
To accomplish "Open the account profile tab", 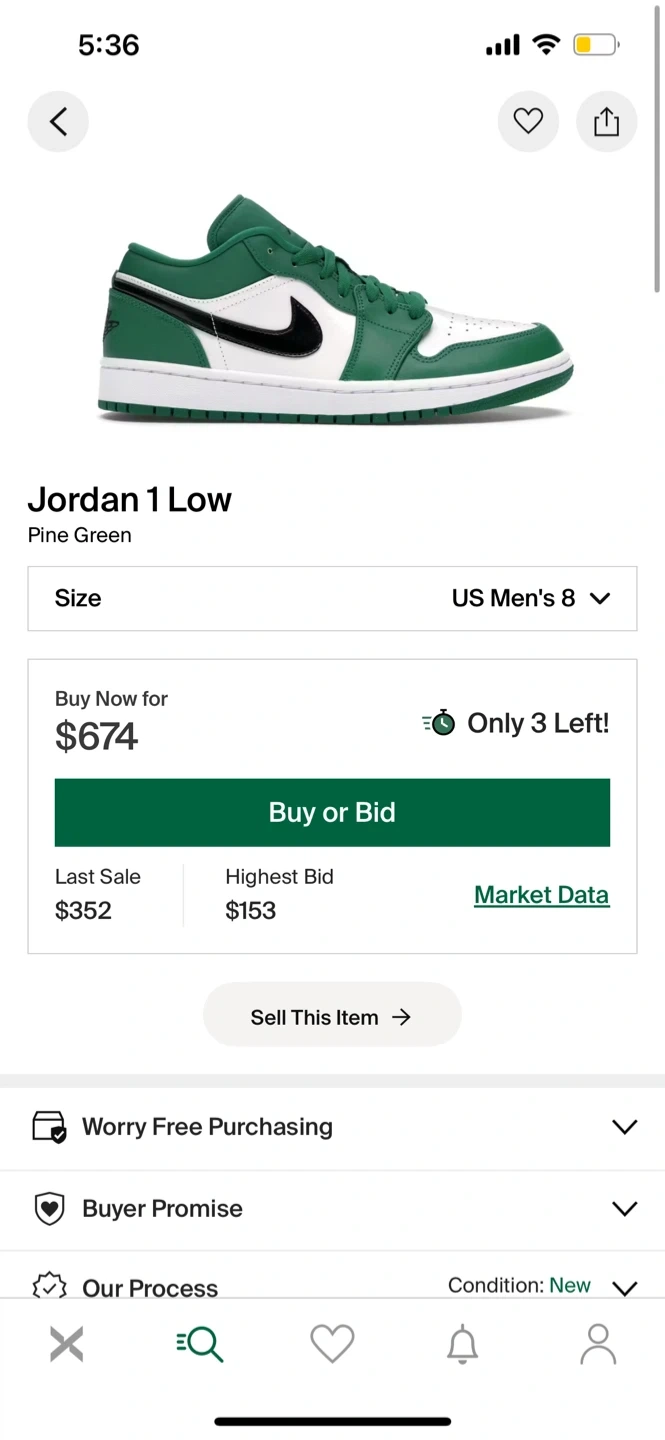I will pos(598,1344).
